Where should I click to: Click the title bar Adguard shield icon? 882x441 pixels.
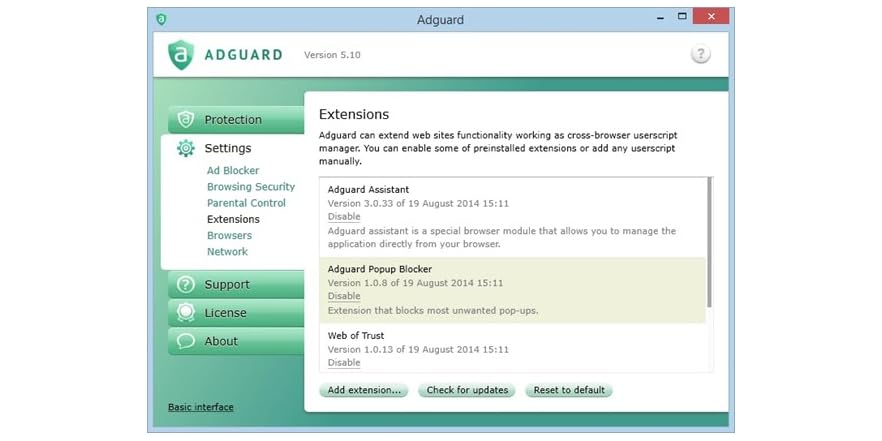pos(161,20)
